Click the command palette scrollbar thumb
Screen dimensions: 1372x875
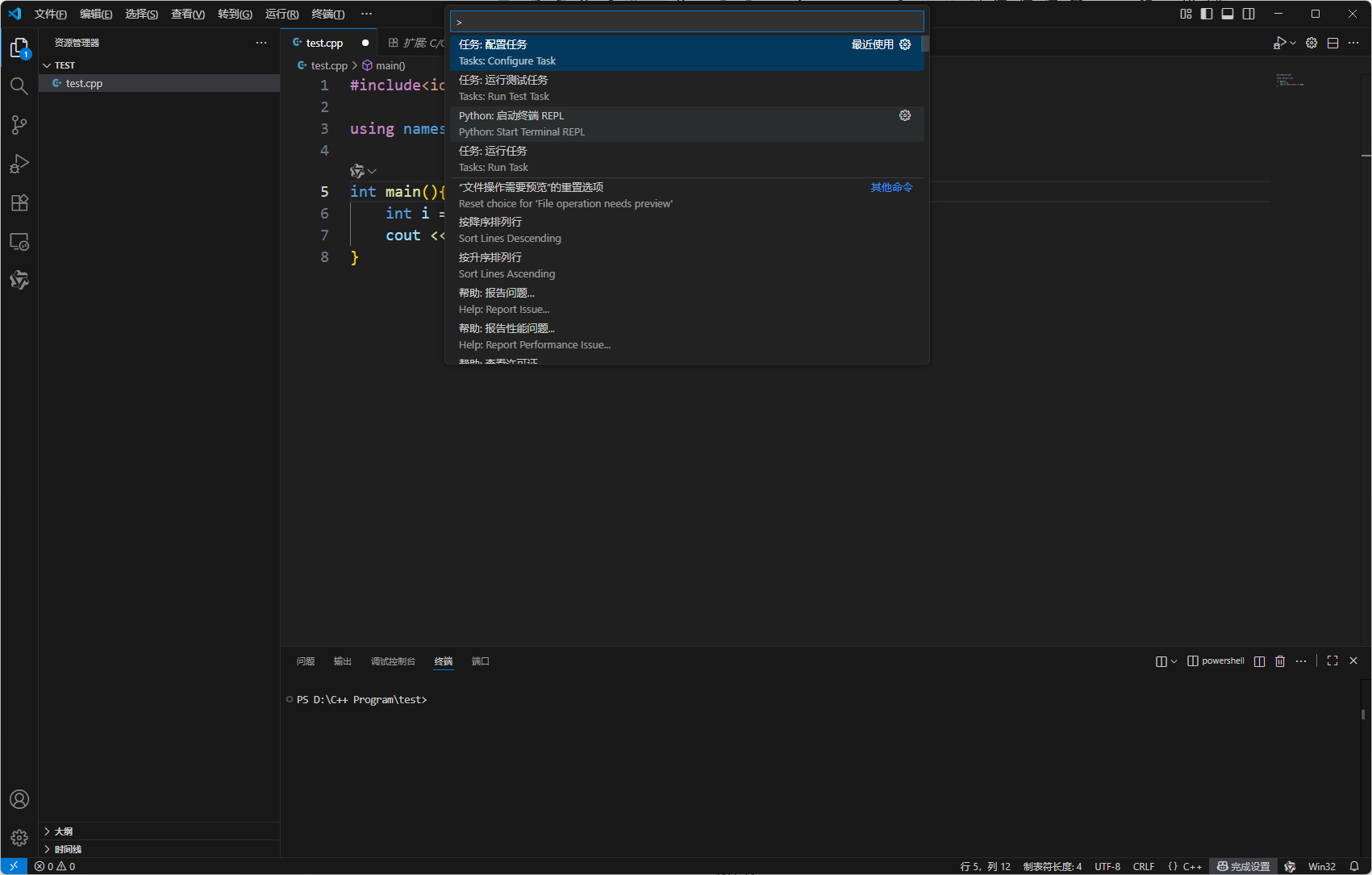pyautogui.click(x=925, y=44)
